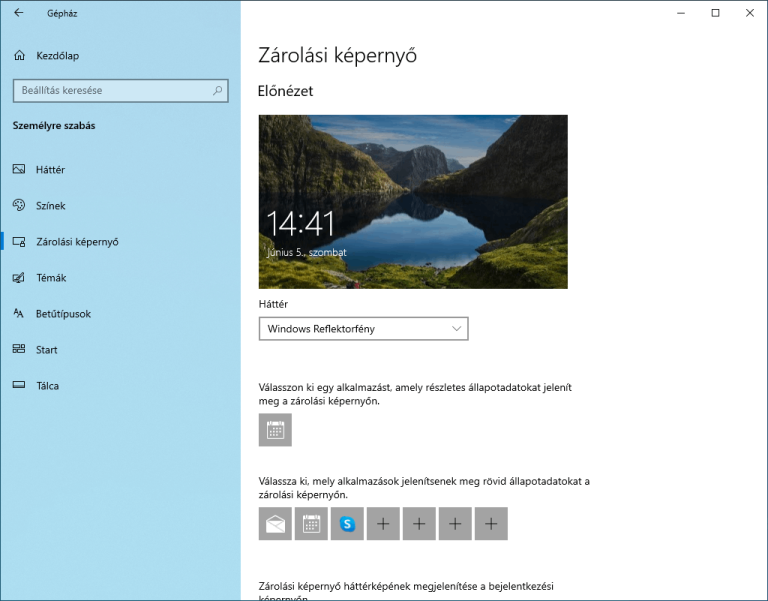Close the Gépház window

[x=750, y=13]
